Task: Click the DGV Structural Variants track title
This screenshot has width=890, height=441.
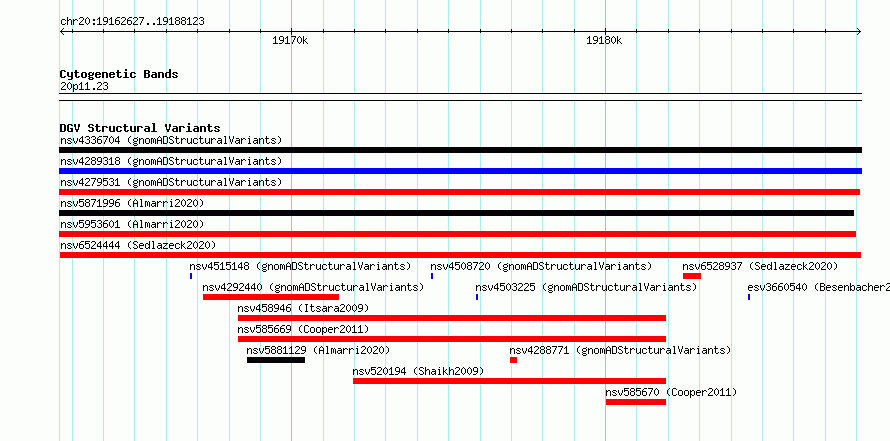Action: (x=140, y=128)
